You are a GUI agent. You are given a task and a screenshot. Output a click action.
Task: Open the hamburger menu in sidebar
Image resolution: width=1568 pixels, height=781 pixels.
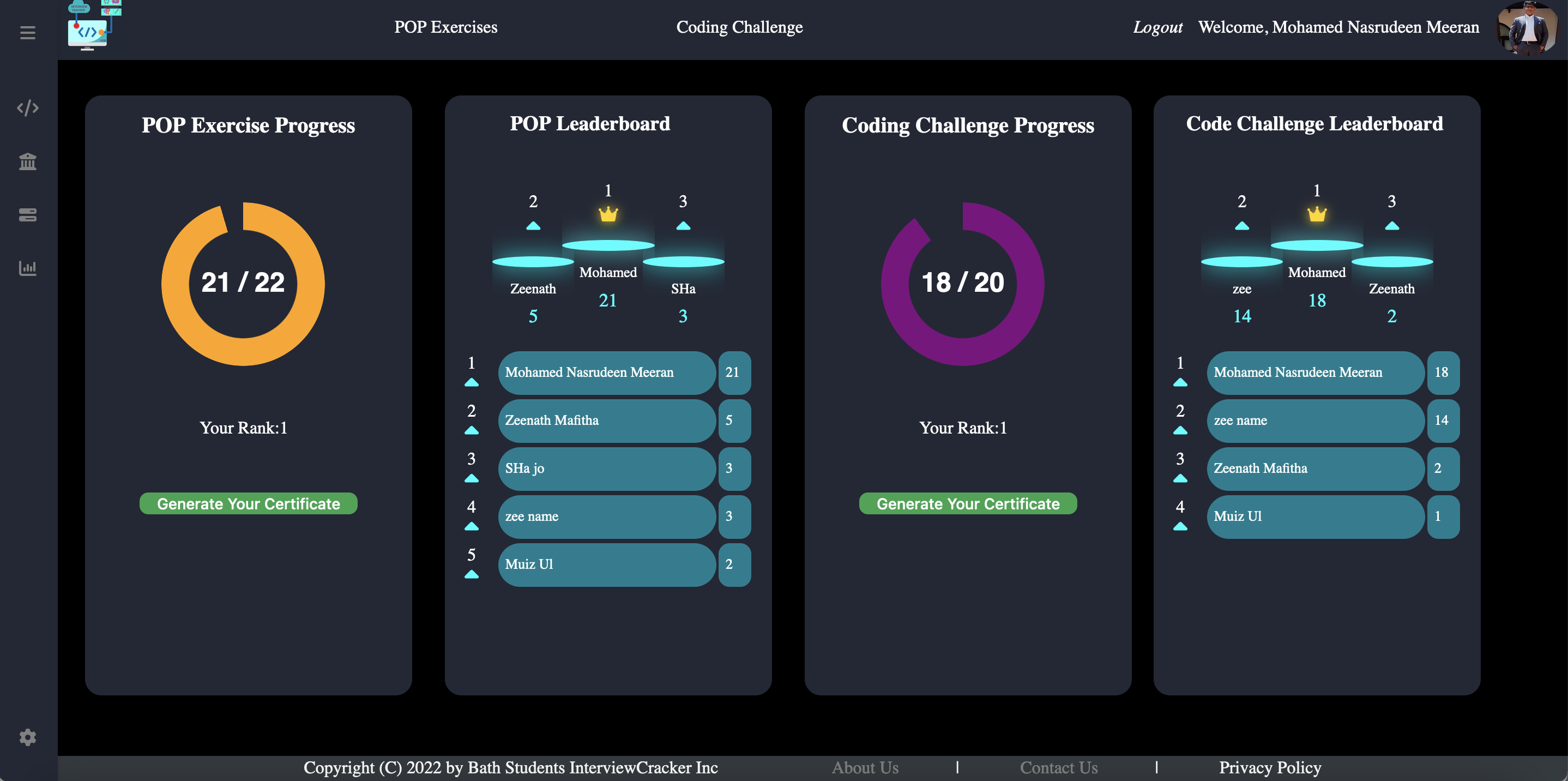(27, 32)
